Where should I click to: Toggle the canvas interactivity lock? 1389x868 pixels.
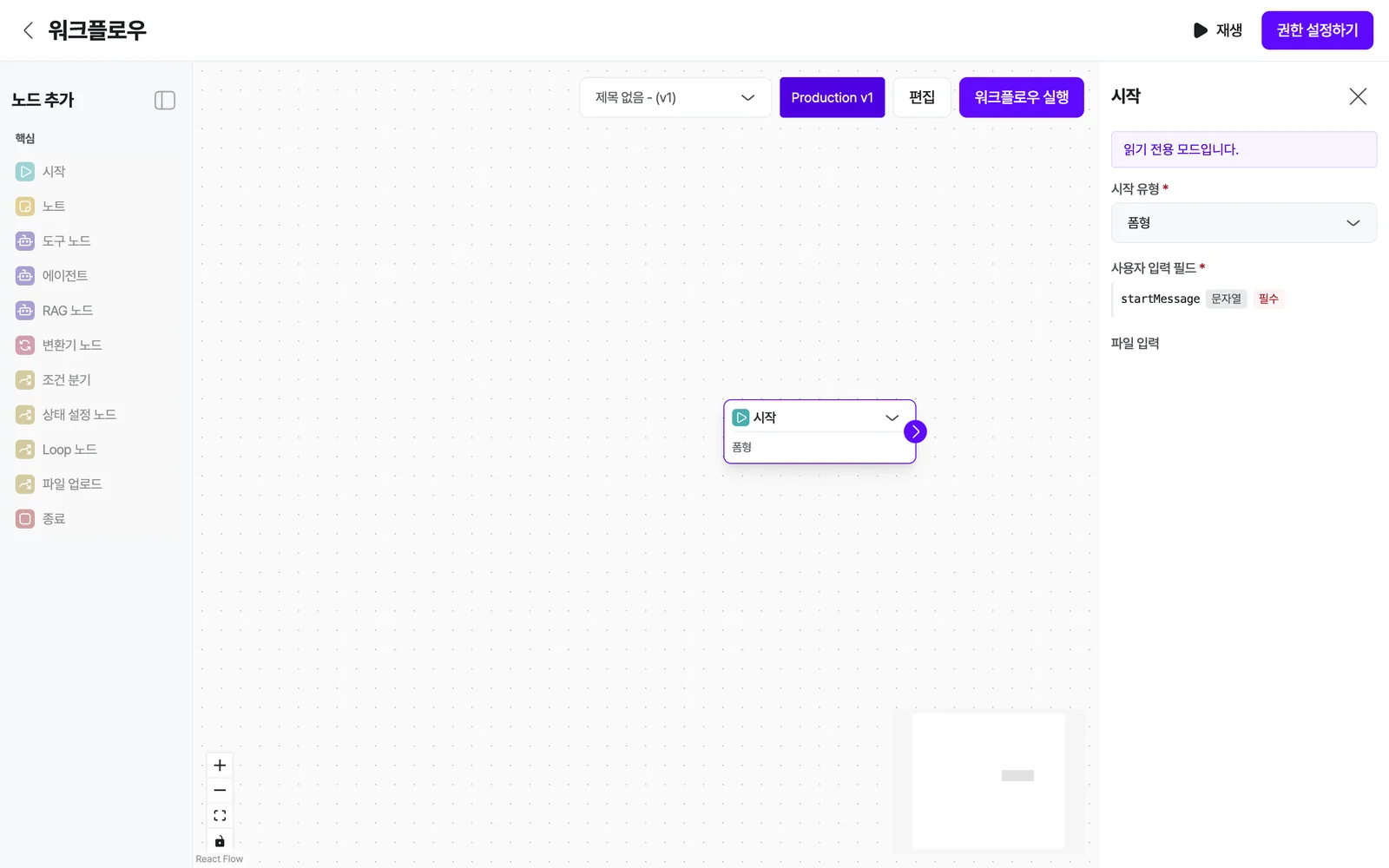(220, 841)
